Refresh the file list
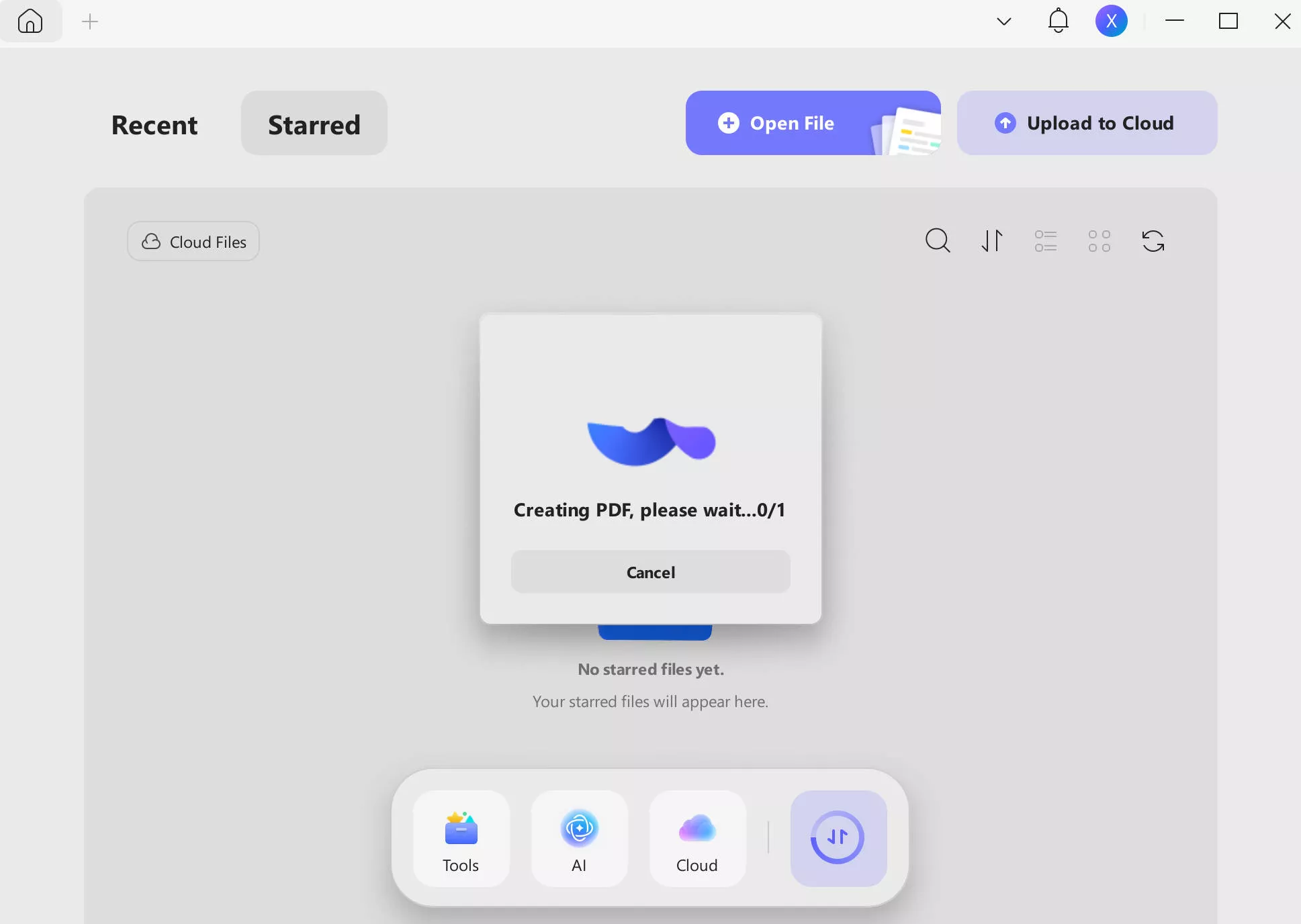Viewport: 1301px width, 924px height. (x=1153, y=240)
